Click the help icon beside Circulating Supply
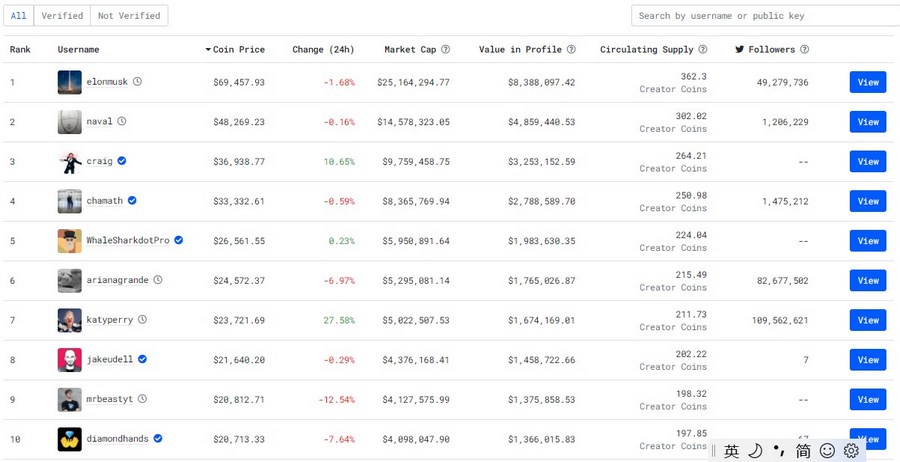The height and width of the screenshot is (462, 900). click(x=703, y=49)
